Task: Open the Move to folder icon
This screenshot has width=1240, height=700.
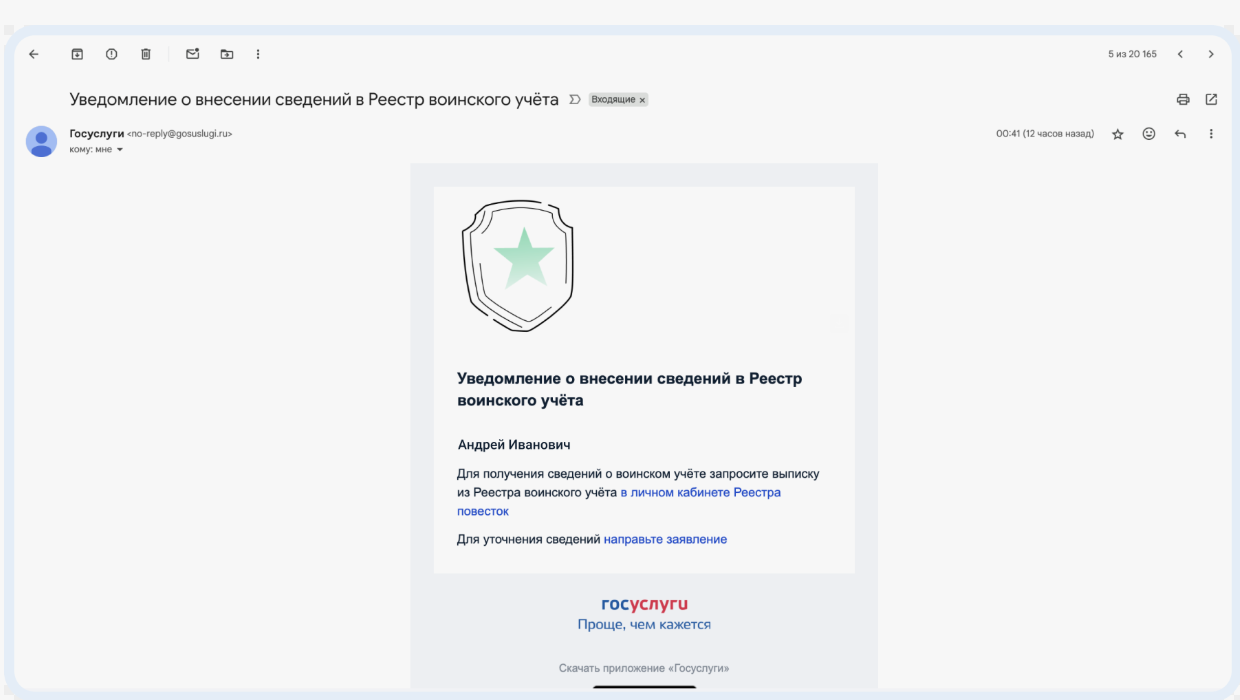Action: pos(227,54)
